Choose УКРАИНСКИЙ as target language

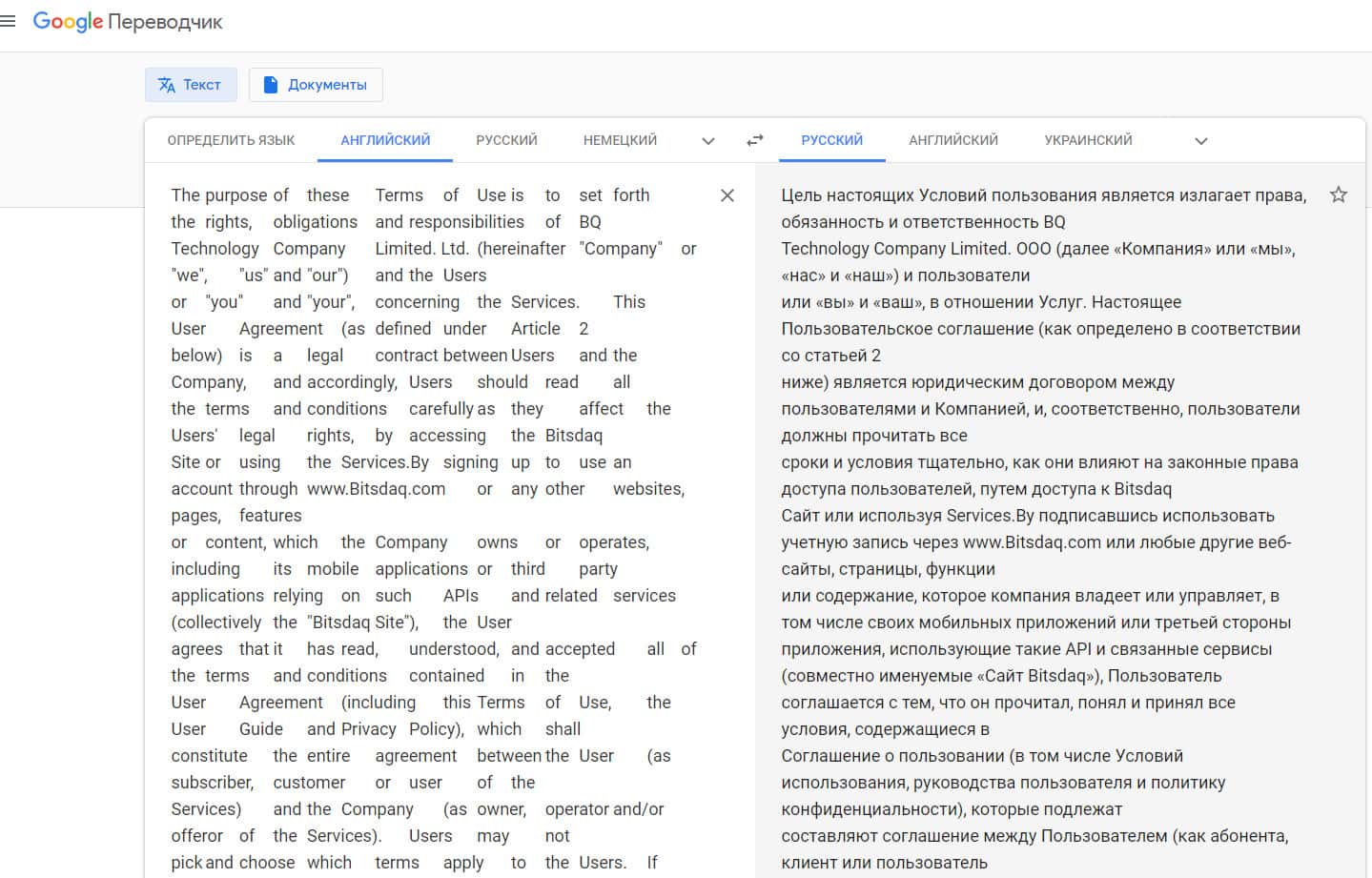tap(1088, 140)
